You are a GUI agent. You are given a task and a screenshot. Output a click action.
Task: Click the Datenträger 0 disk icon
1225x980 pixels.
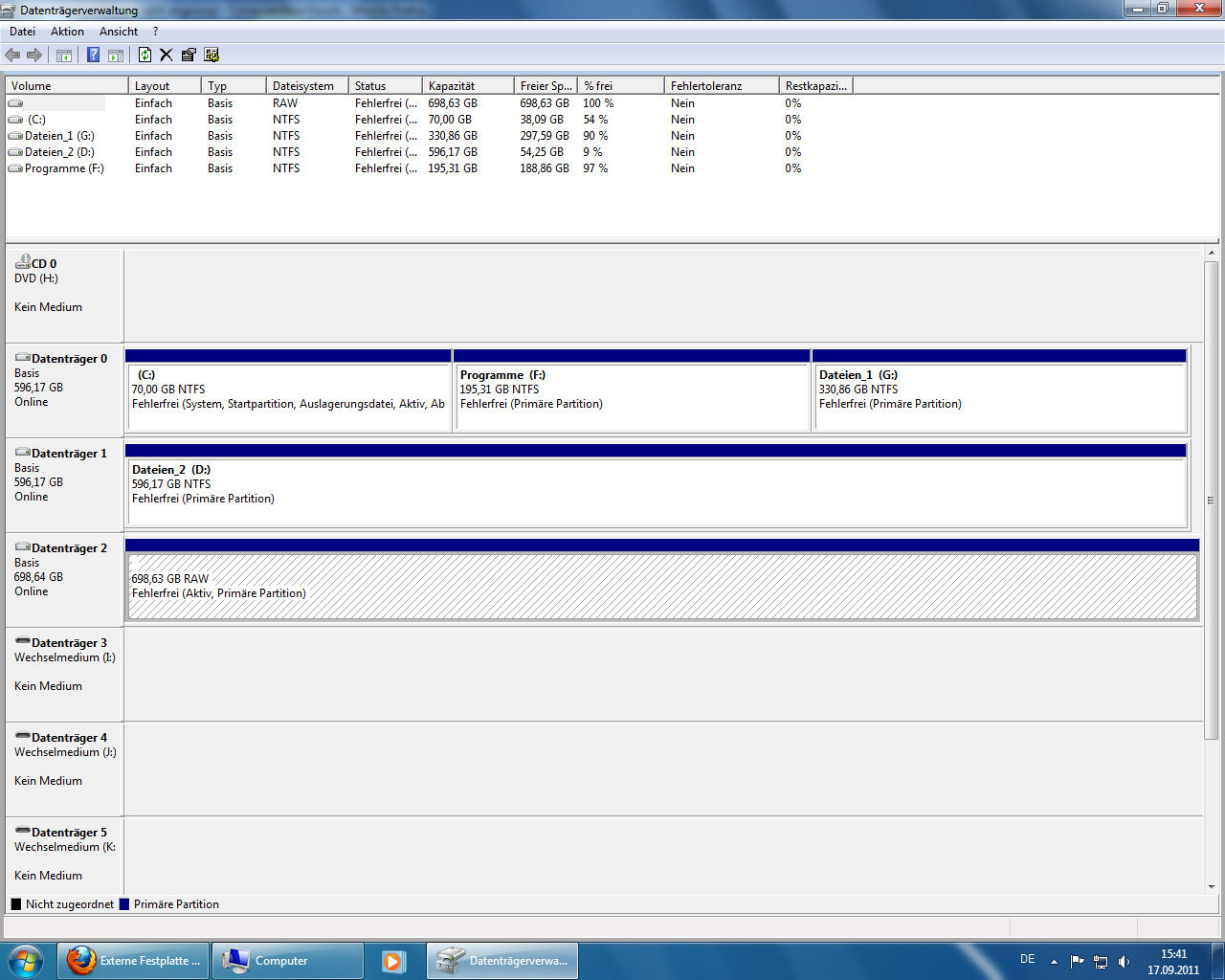point(23,358)
